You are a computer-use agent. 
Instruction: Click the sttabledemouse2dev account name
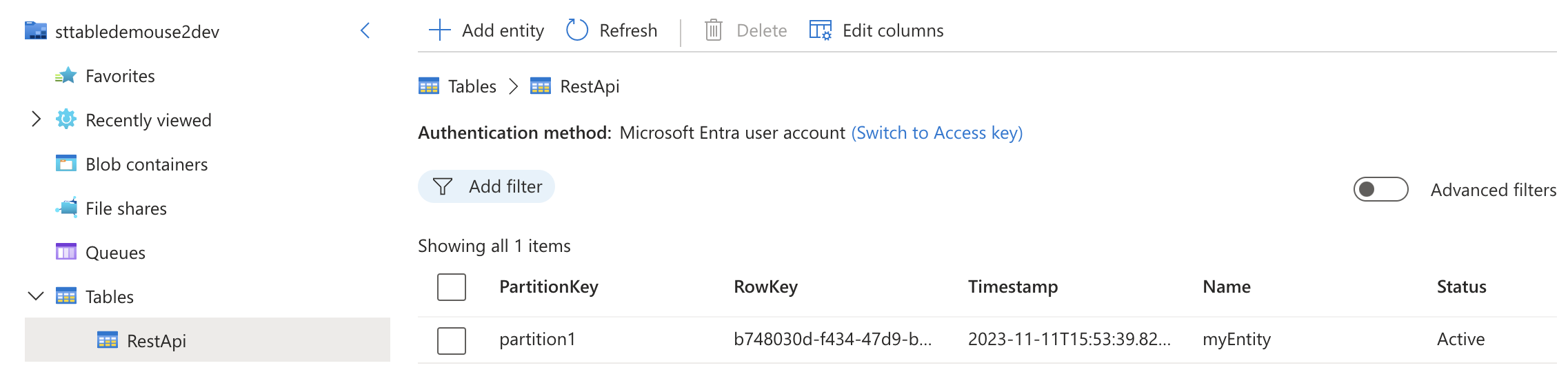[137, 32]
